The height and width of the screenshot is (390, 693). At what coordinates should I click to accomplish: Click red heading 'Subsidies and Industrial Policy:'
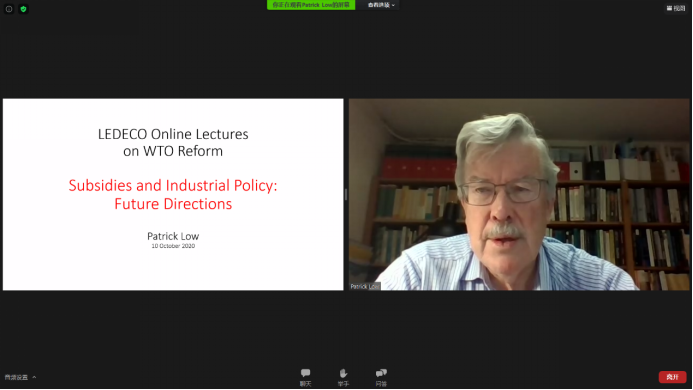(173, 185)
